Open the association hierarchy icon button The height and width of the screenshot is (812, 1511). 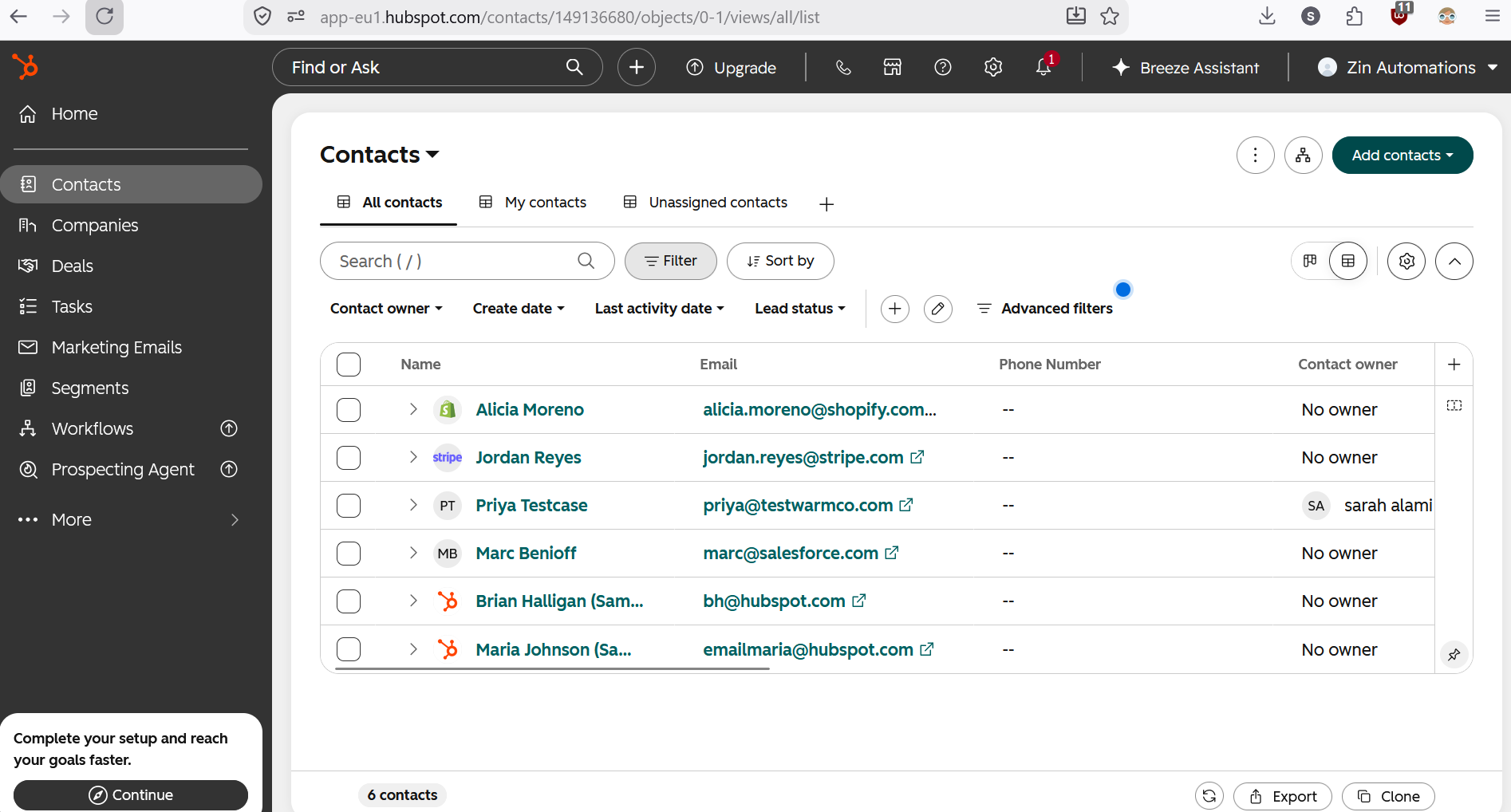pyautogui.click(x=1304, y=156)
